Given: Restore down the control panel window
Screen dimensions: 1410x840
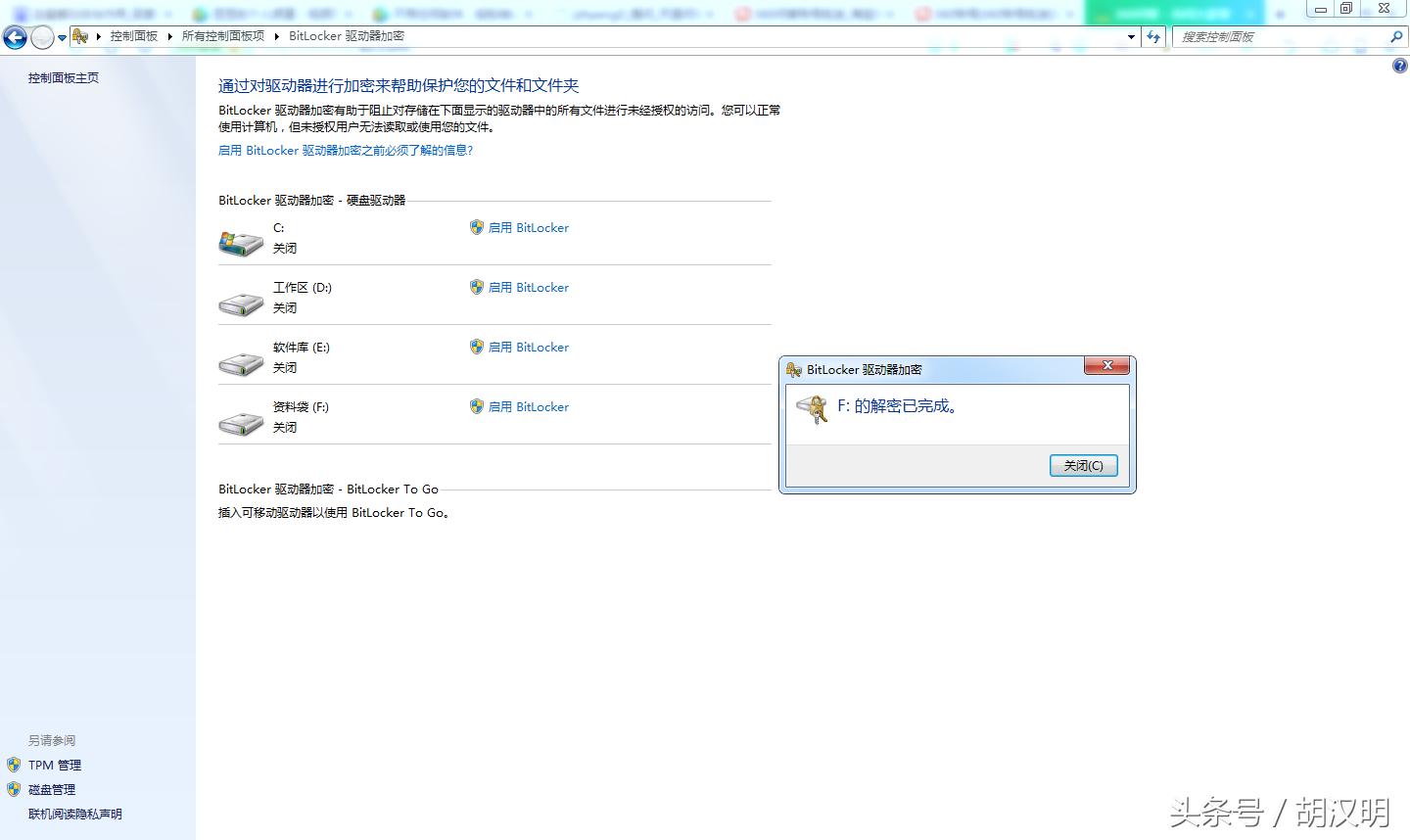Looking at the screenshot, I should [x=1346, y=9].
